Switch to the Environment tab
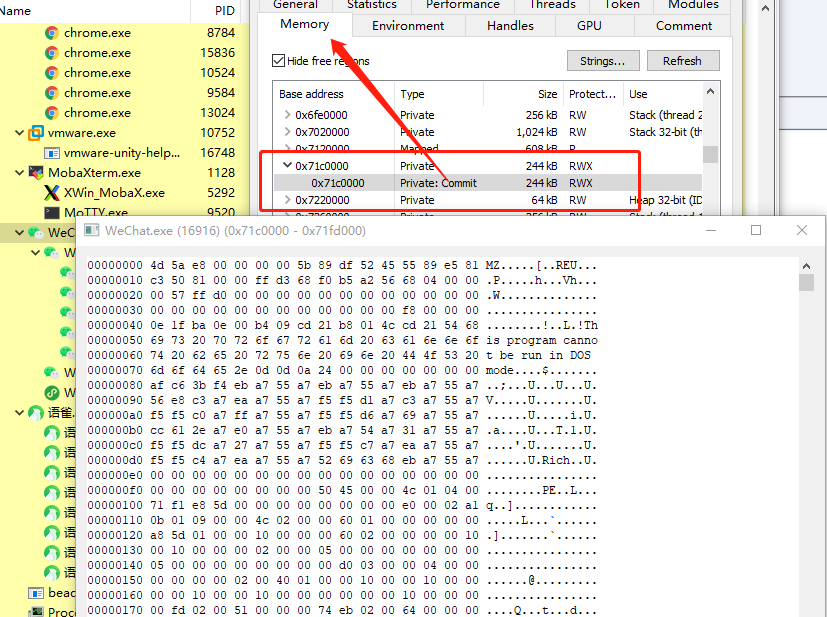Image resolution: width=827 pixels, height=617 pixels. click(x=408, y=25)
